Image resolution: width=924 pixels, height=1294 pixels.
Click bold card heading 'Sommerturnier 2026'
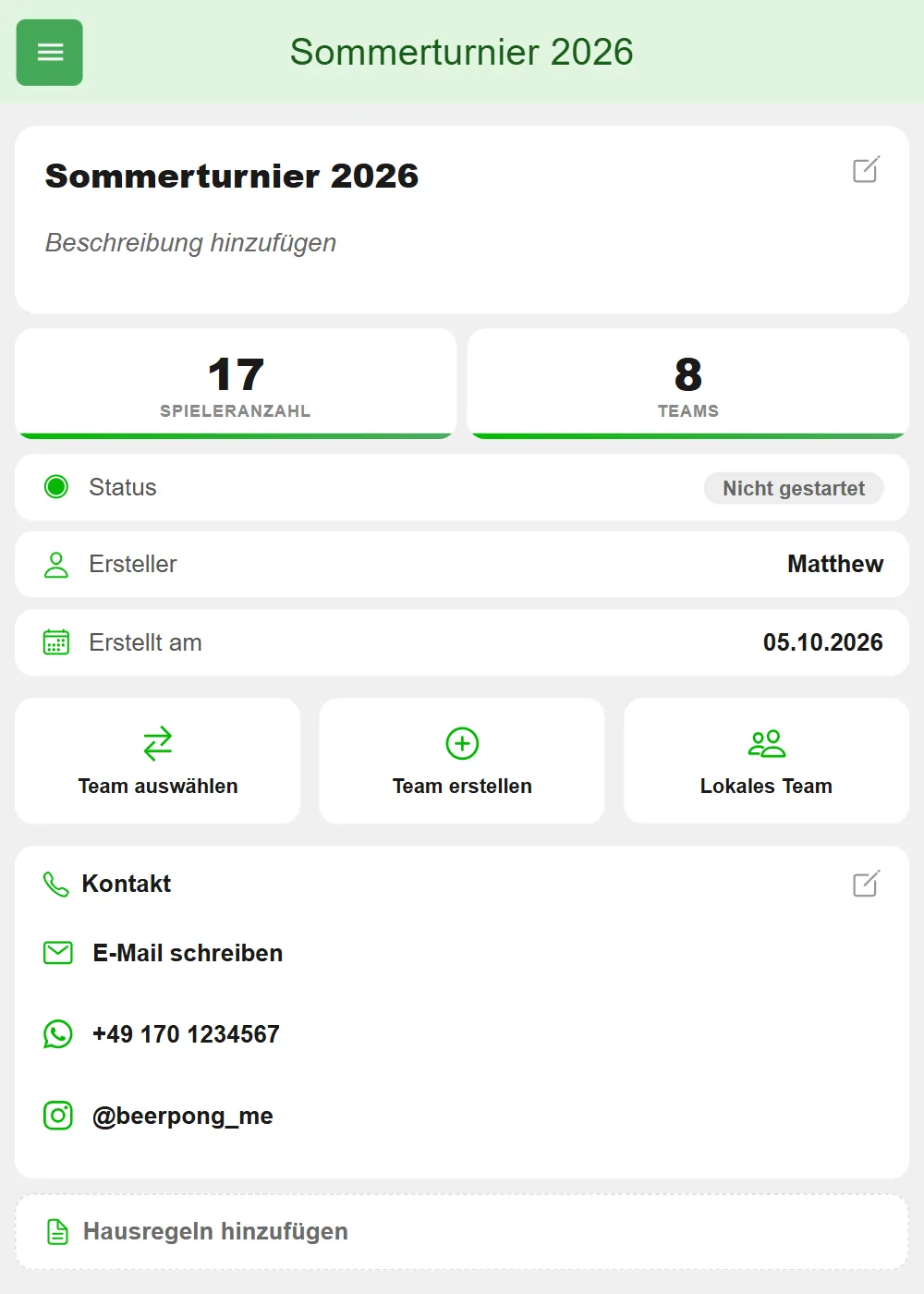pos(232,176)
